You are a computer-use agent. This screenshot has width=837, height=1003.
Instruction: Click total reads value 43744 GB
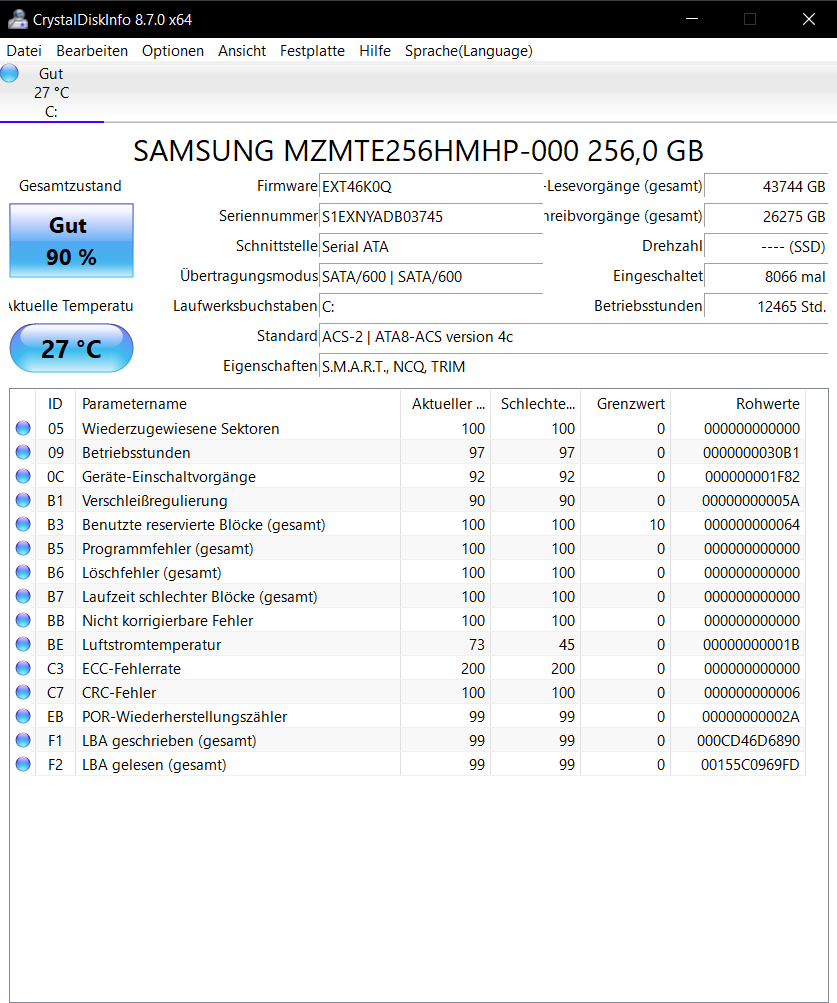tap(766, 186)
